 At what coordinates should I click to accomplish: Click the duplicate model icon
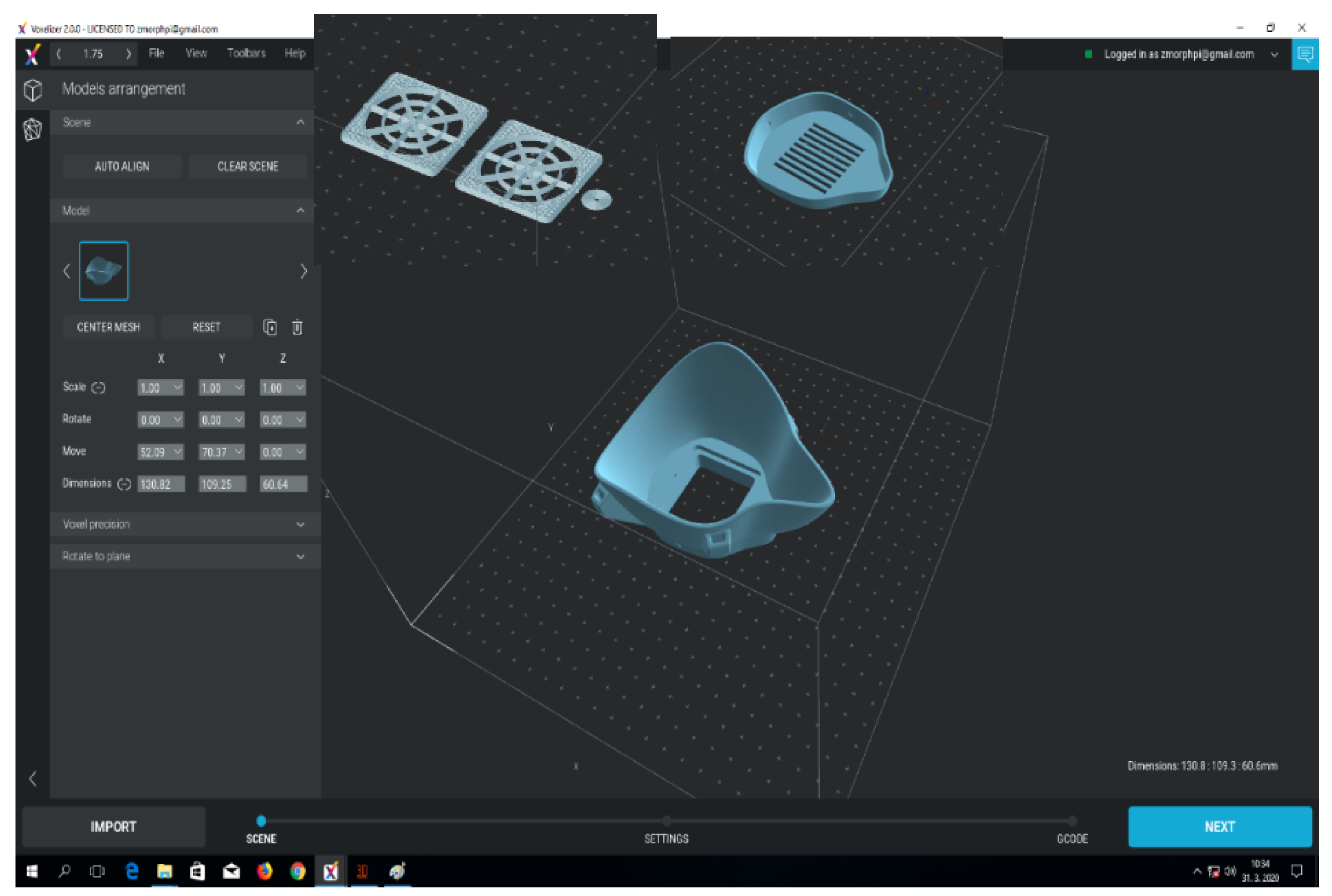[x=270, y=328]
